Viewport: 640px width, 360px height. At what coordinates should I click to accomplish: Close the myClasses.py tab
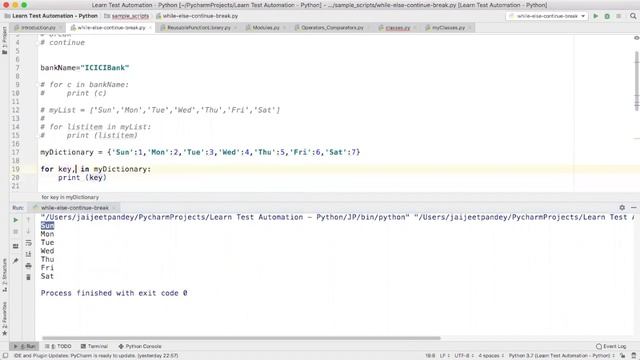click(470, 28)
